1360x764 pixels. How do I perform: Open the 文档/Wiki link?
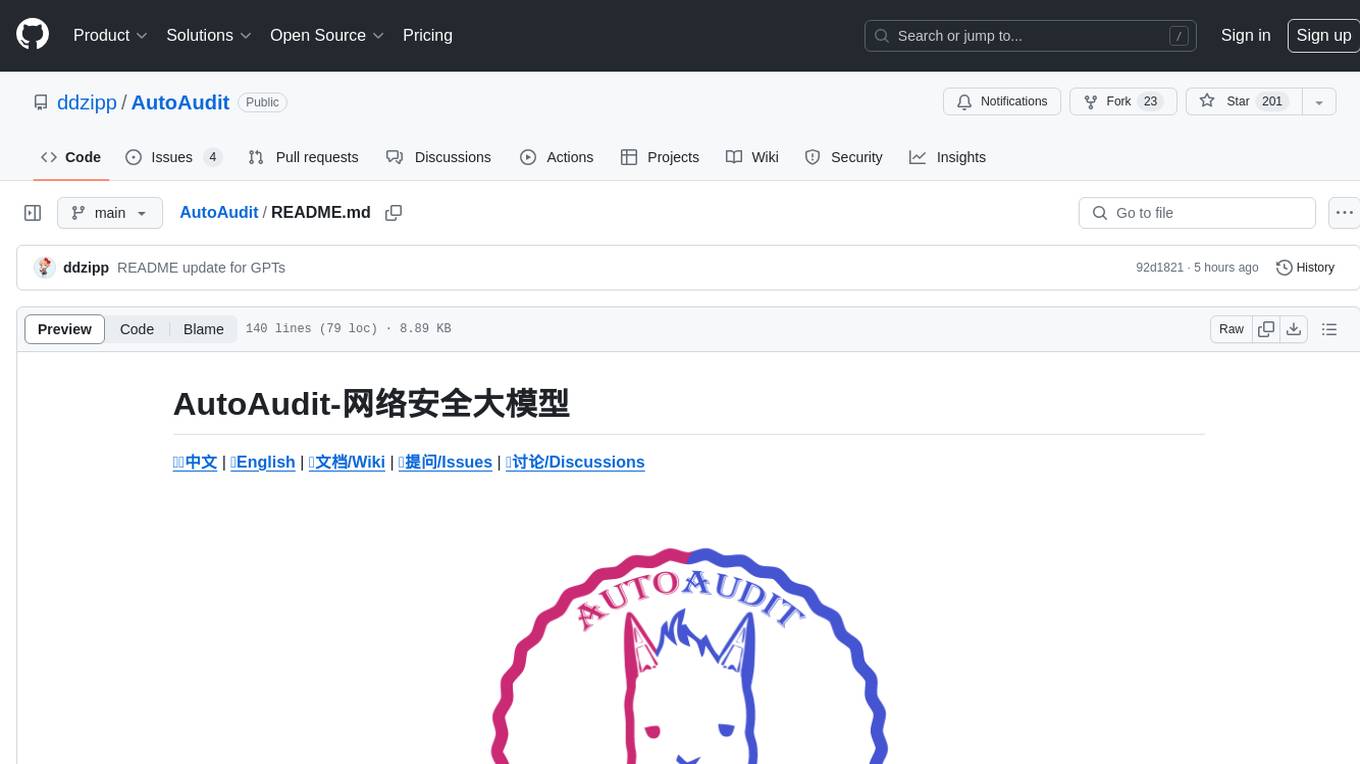point(347,462)
